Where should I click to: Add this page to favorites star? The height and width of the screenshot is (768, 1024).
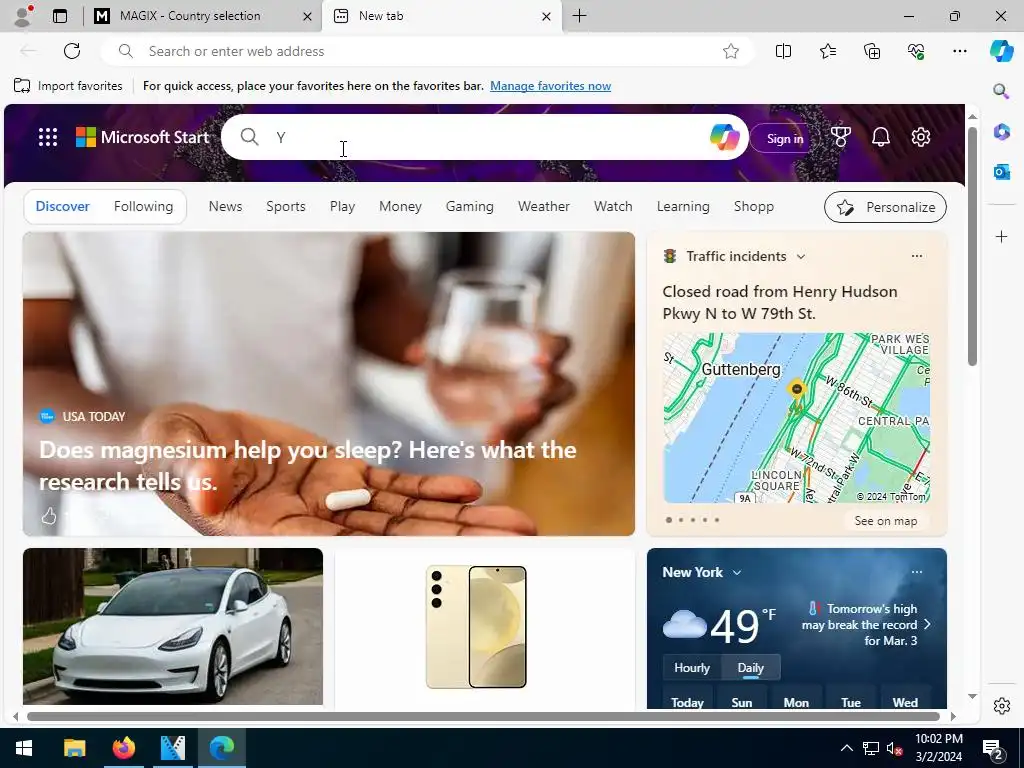click(x=731, y=52)
